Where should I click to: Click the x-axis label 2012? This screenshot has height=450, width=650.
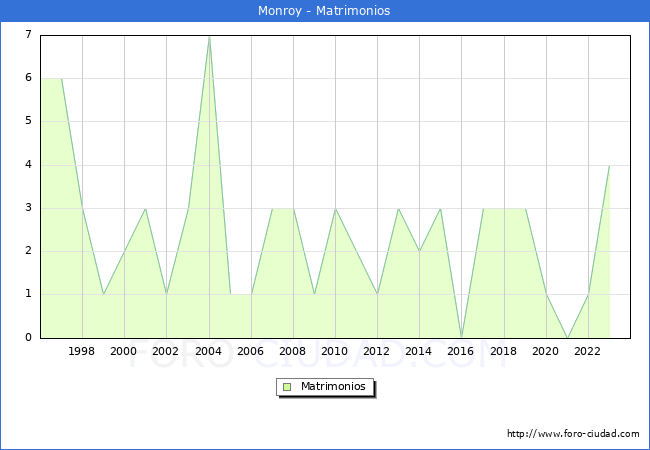pyautogui.click(x=376, y=351)
